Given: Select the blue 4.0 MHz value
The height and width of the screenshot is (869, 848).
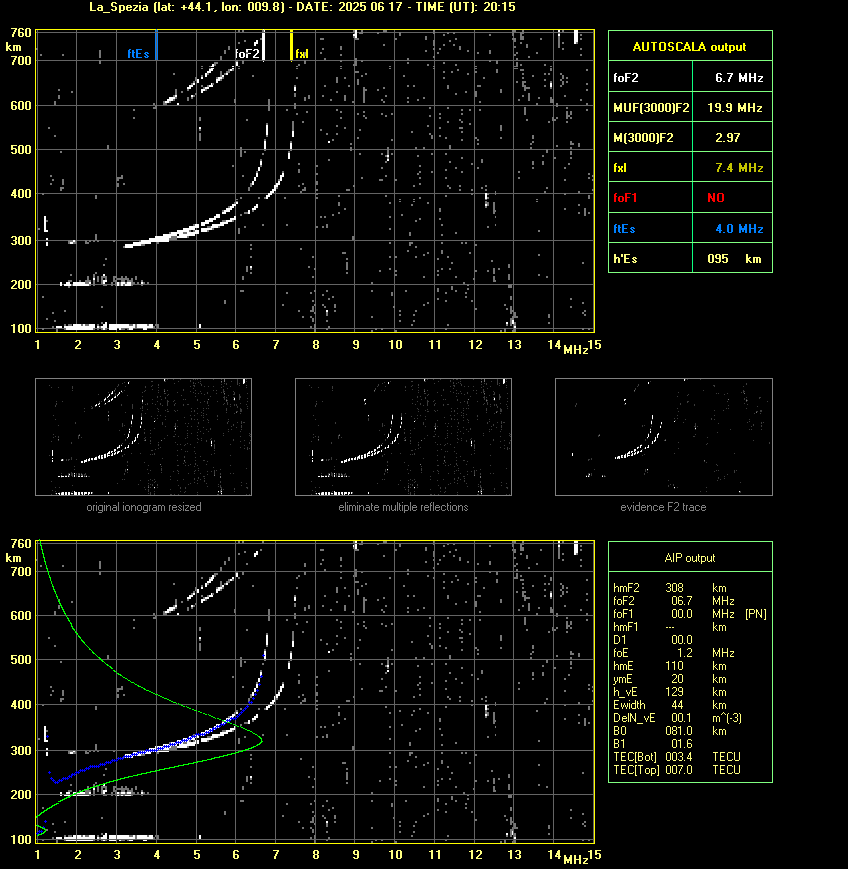Looking at the screenshot, I should point(739,229).
